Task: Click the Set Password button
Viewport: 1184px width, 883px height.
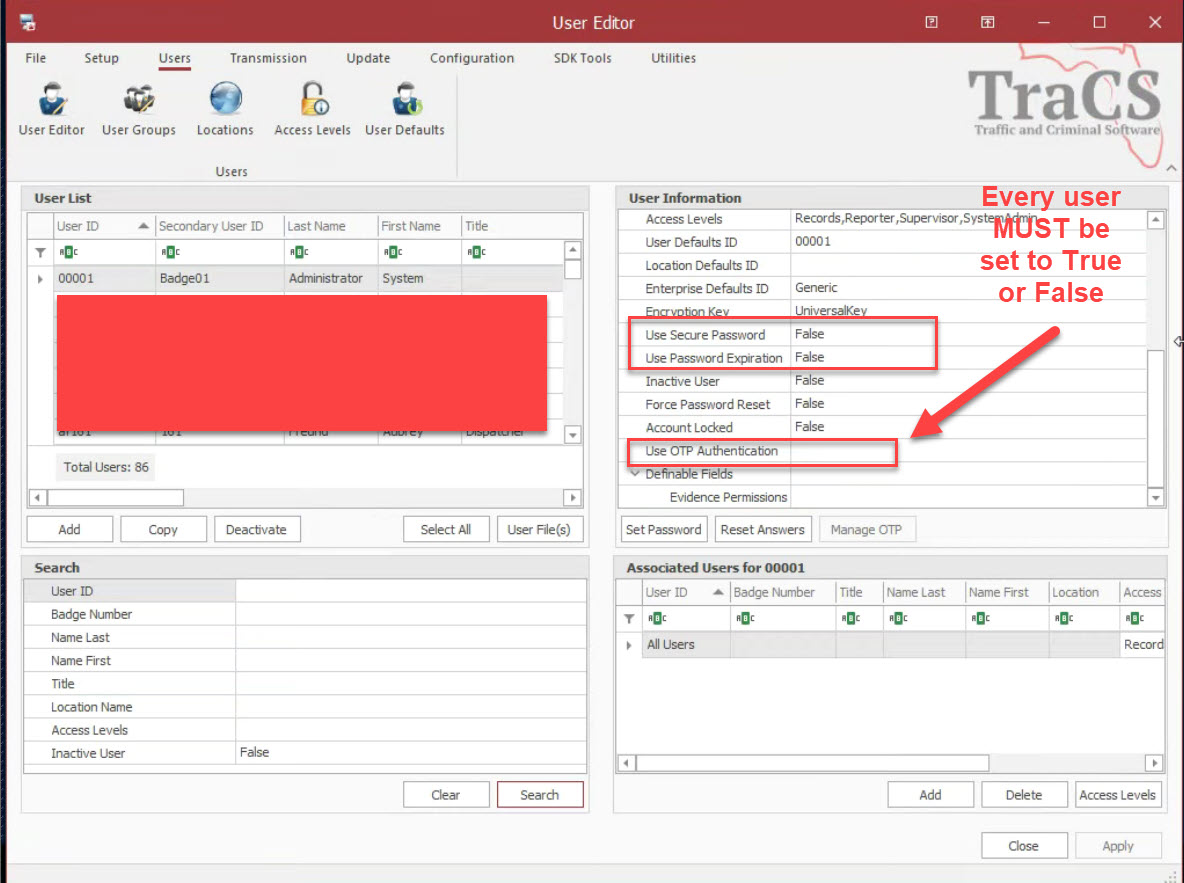Action: (663, 529)
